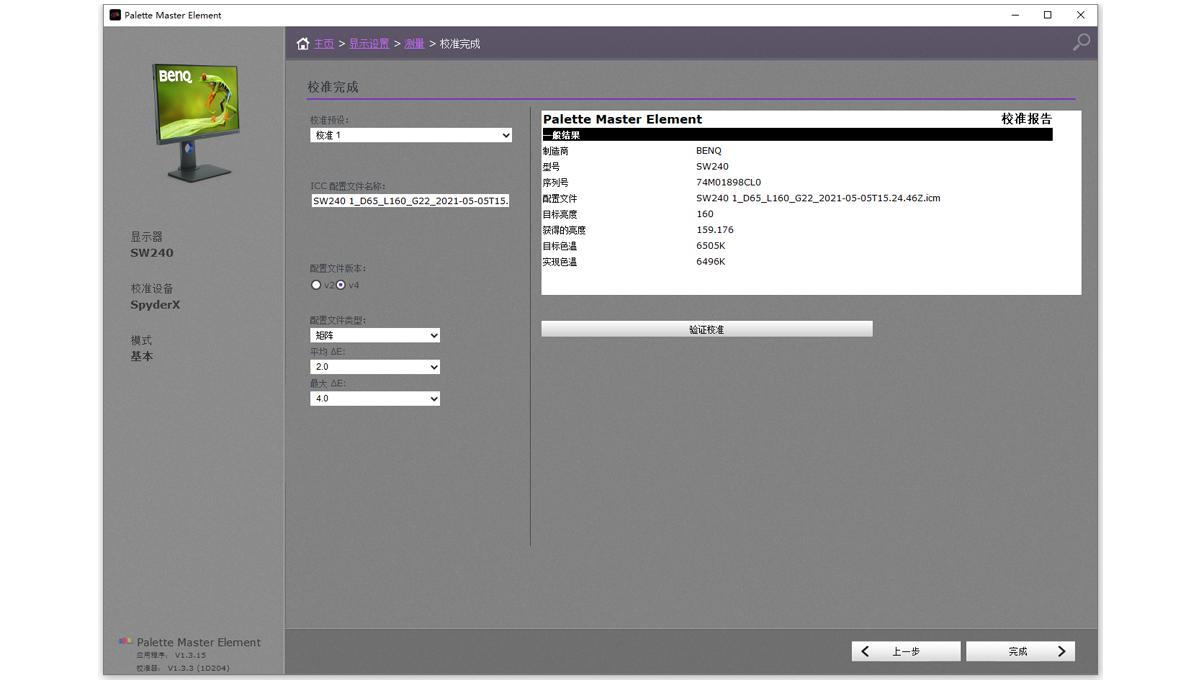Click the Palette Master Element title bar icon
The width and height of the screenshot is (1200, 686).
tap(115, 15)
